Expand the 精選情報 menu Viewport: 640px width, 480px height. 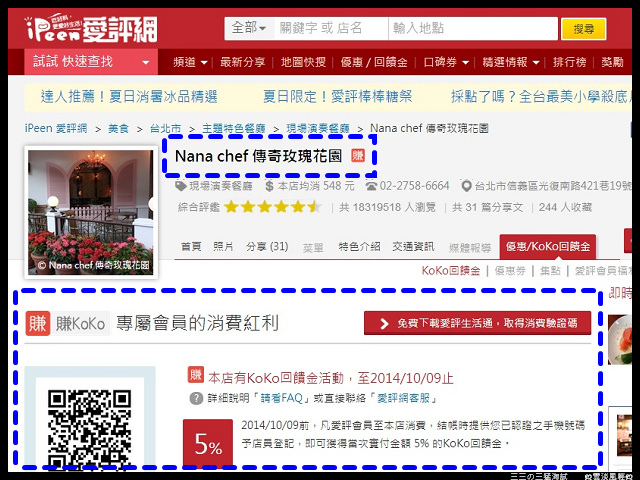(511, 62)
